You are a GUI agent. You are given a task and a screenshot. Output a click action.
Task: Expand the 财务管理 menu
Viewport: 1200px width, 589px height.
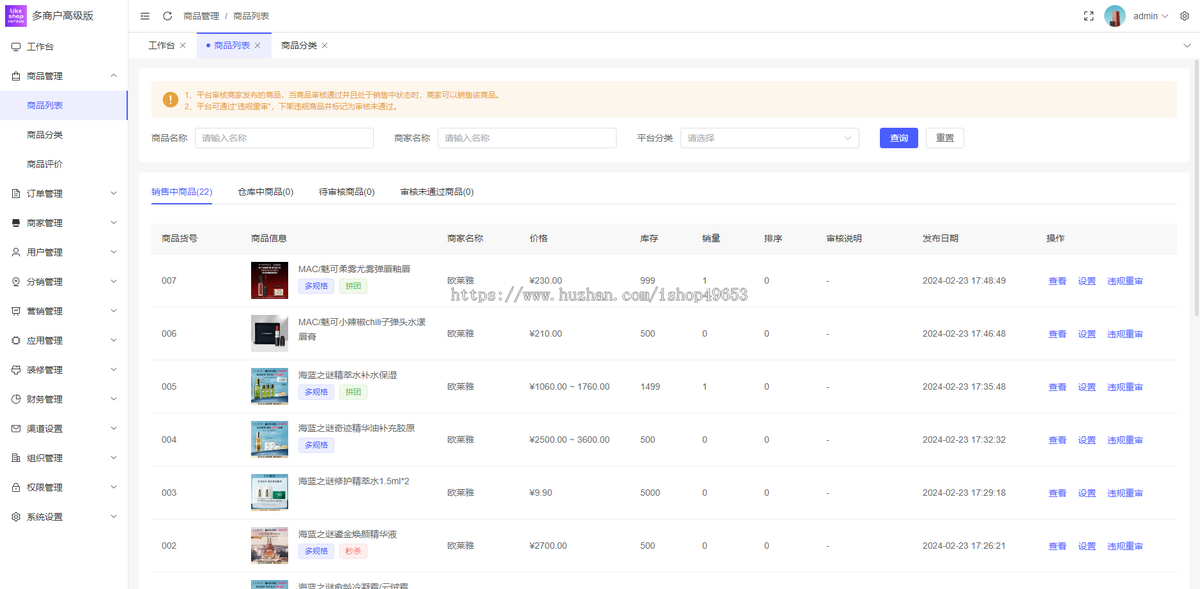pos(113,399)
